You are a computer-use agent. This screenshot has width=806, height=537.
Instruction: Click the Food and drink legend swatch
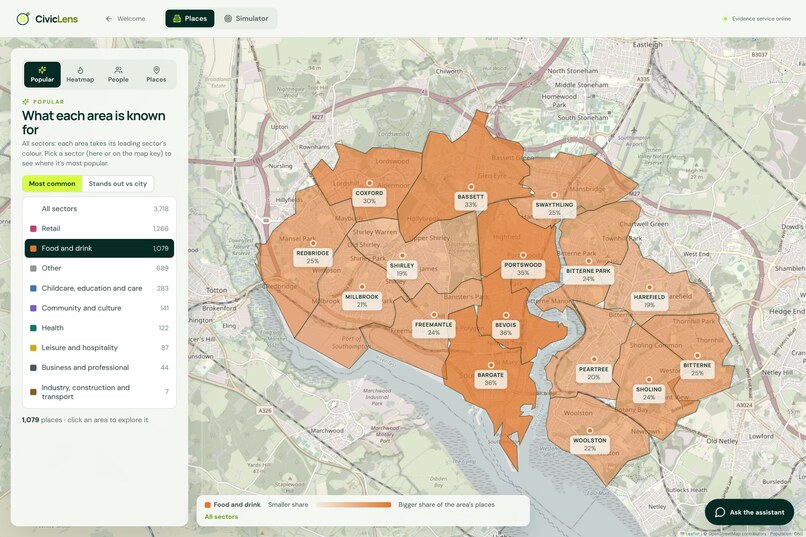[x=208, y=505]
